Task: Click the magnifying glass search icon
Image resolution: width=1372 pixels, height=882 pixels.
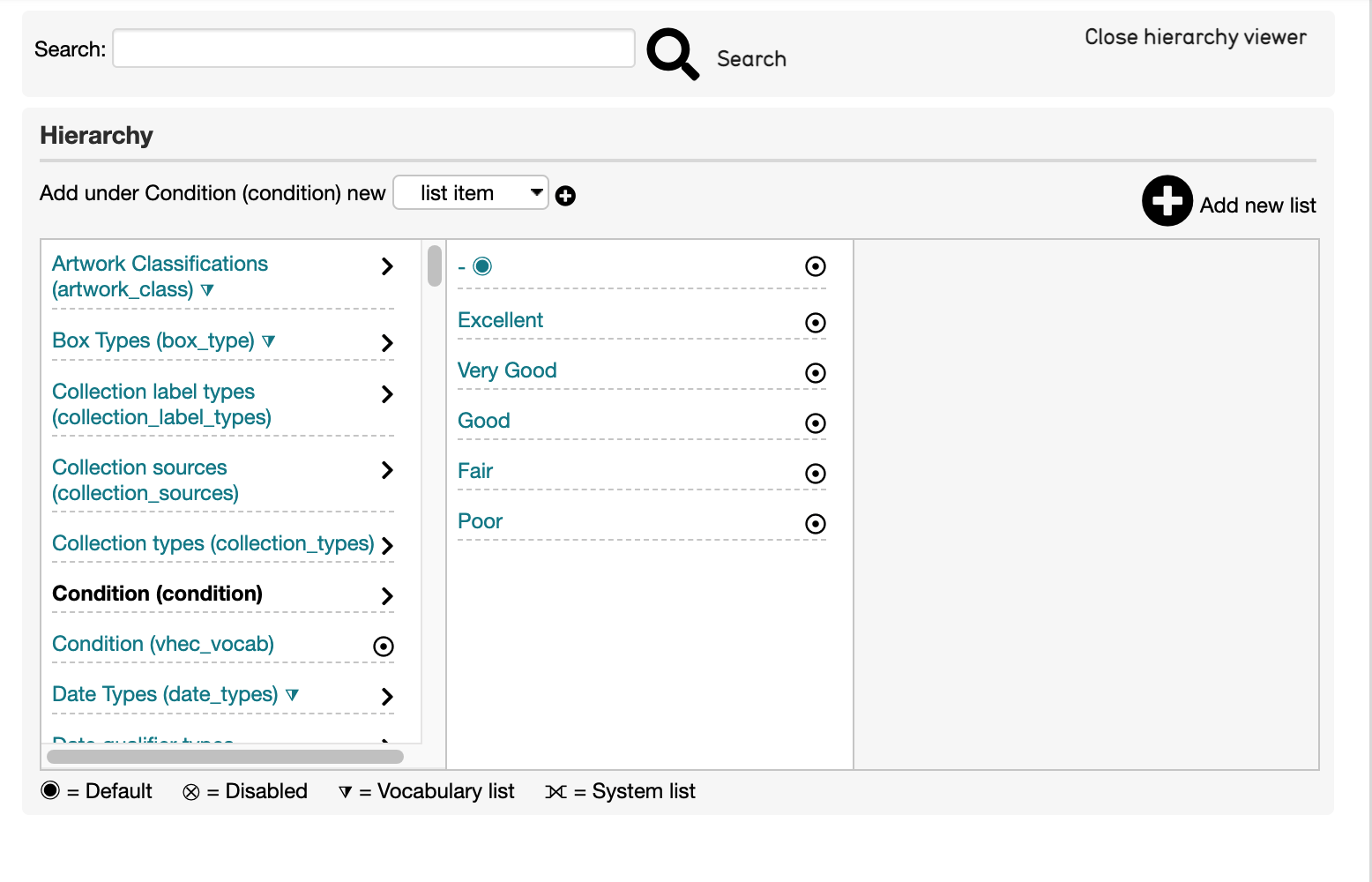Action: pyautogui.click(x=673, y=53)
